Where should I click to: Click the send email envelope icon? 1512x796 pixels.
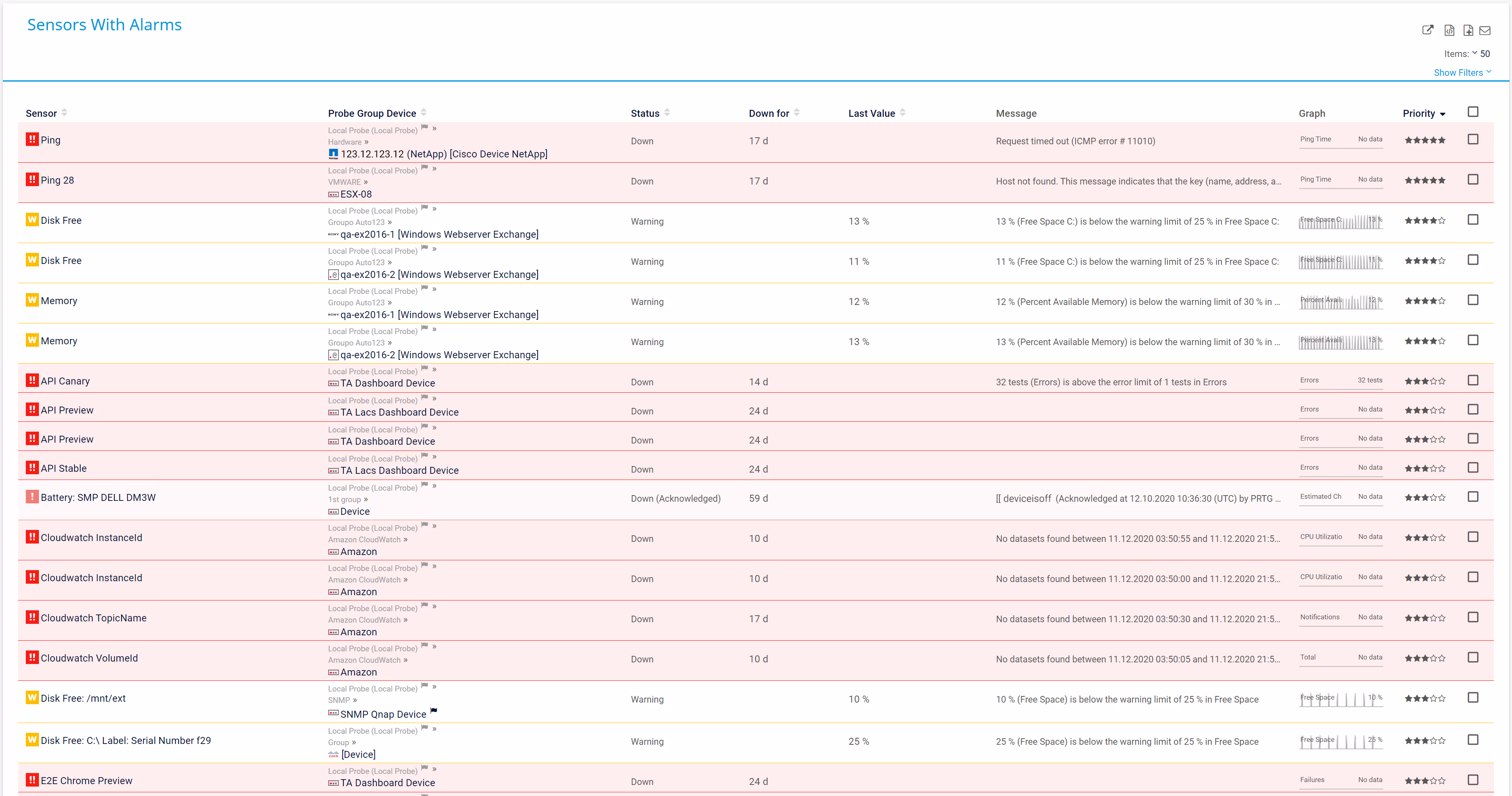pos(1486,30)
